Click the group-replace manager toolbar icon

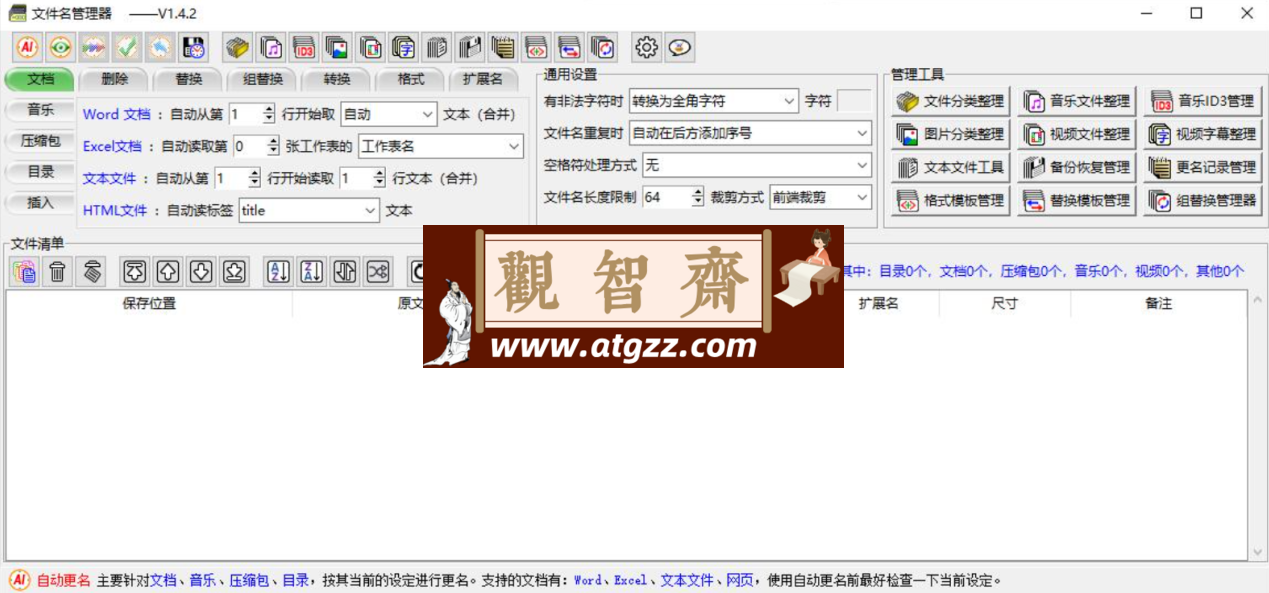coord(602,47)
